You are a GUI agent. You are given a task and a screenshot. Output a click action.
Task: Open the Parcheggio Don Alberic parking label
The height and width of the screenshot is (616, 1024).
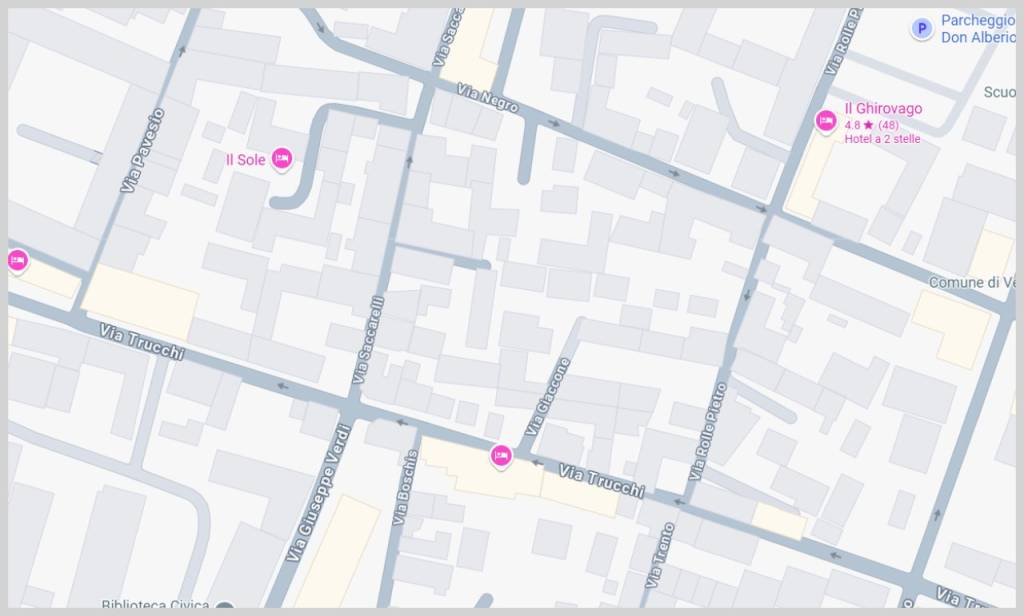click(978, 29)
